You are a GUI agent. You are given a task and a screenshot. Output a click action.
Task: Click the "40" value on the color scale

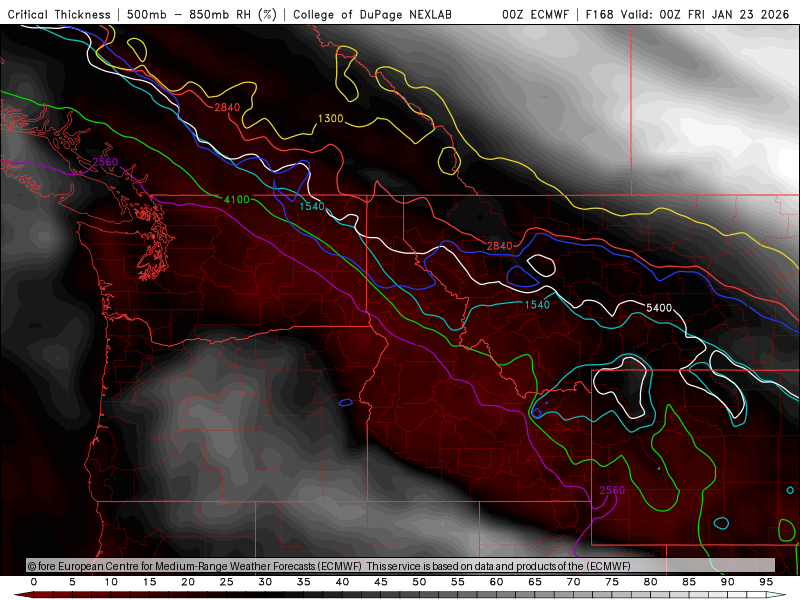[x=342, y=582]
